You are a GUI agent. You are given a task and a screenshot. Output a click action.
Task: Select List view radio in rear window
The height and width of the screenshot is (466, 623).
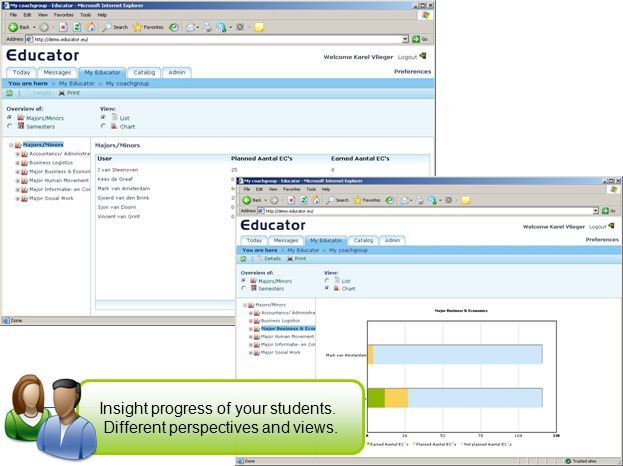[103, 118]
